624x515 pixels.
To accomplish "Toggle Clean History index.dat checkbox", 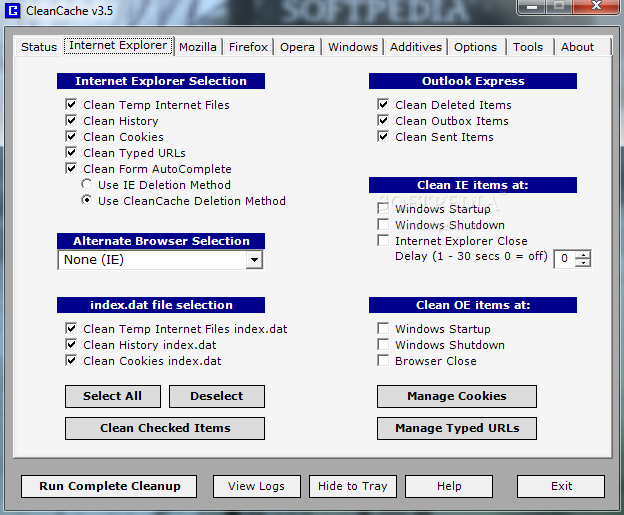I will (71, 344).
